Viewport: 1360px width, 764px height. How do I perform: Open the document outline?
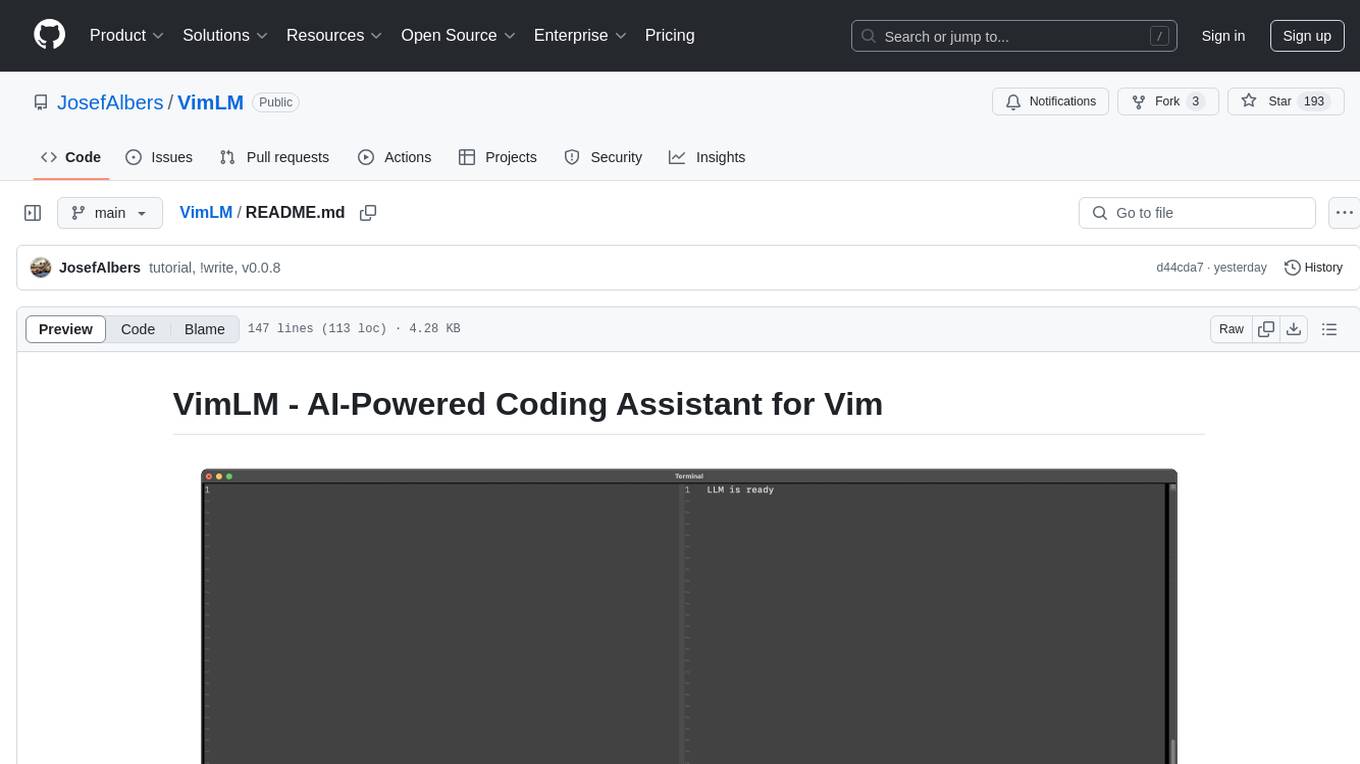[x=1329, y=329]
